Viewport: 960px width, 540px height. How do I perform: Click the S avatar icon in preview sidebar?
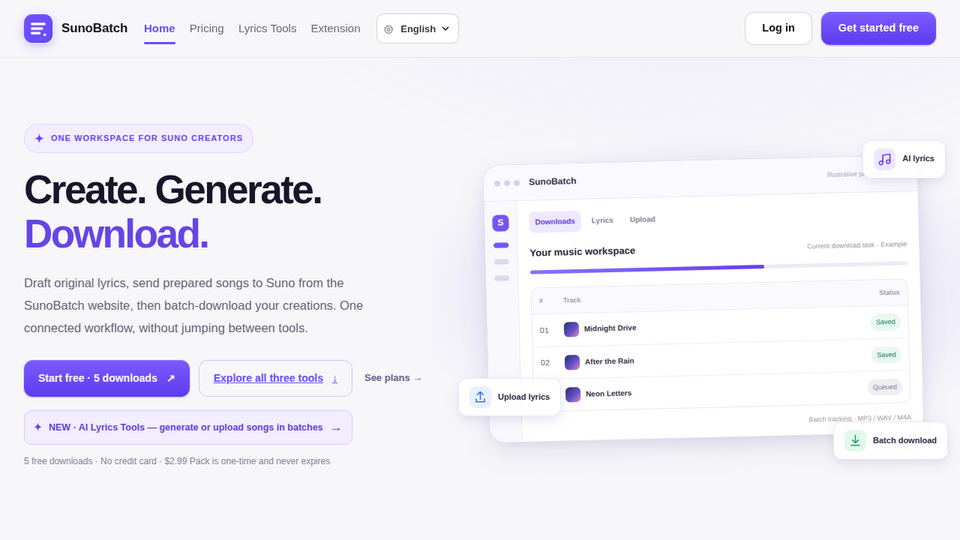[x=500, y=223]
